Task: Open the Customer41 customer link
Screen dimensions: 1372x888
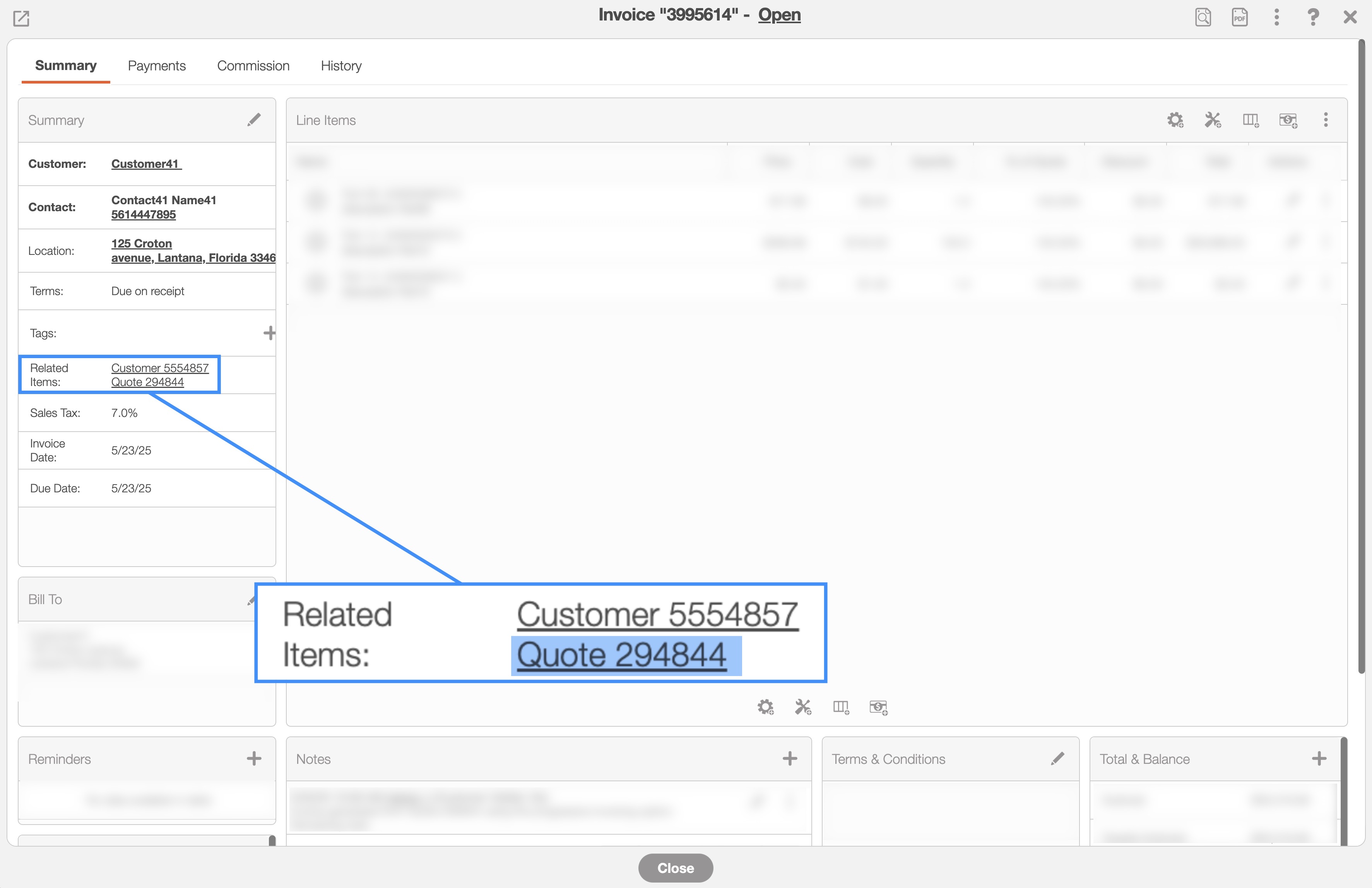Action: point(145,164)
